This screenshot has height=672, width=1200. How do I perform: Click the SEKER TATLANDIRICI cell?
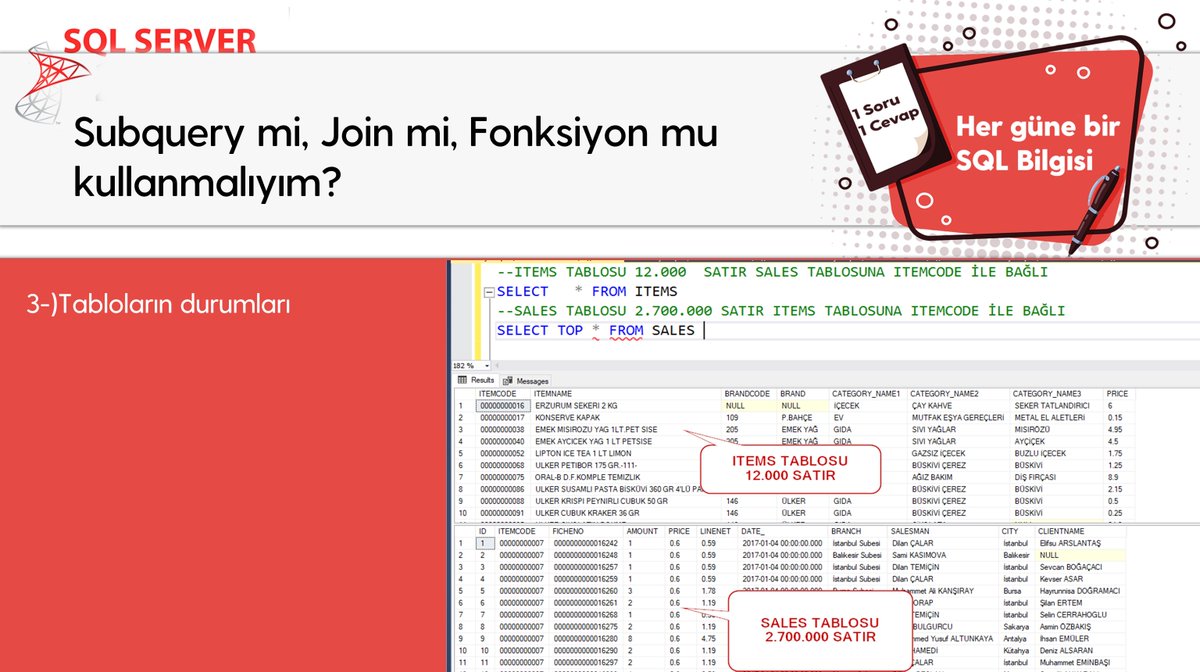(x=1052, y=407)
